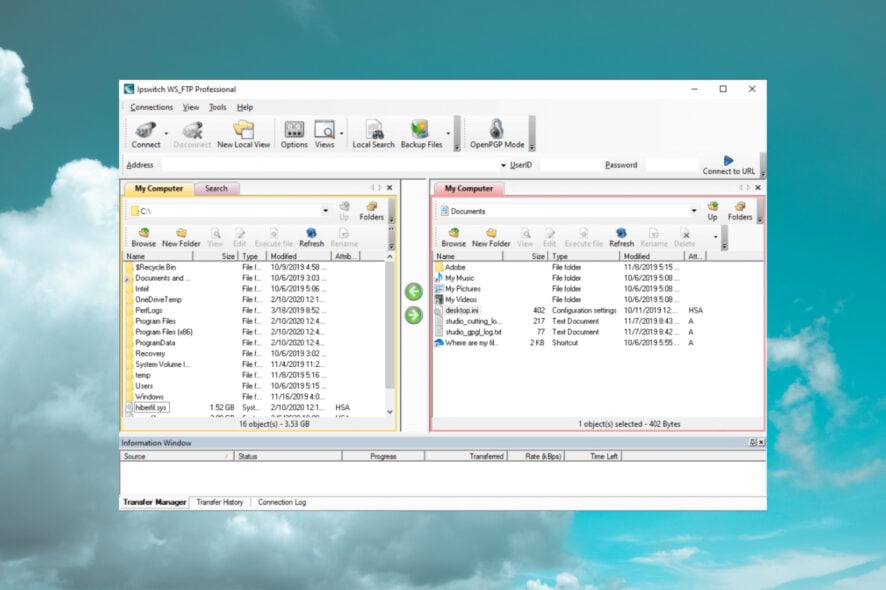Image resolution: width=886 pixels, height=590 pixels.
Task: Click the Connect toolbar icon
Action: tap(146, 135)
